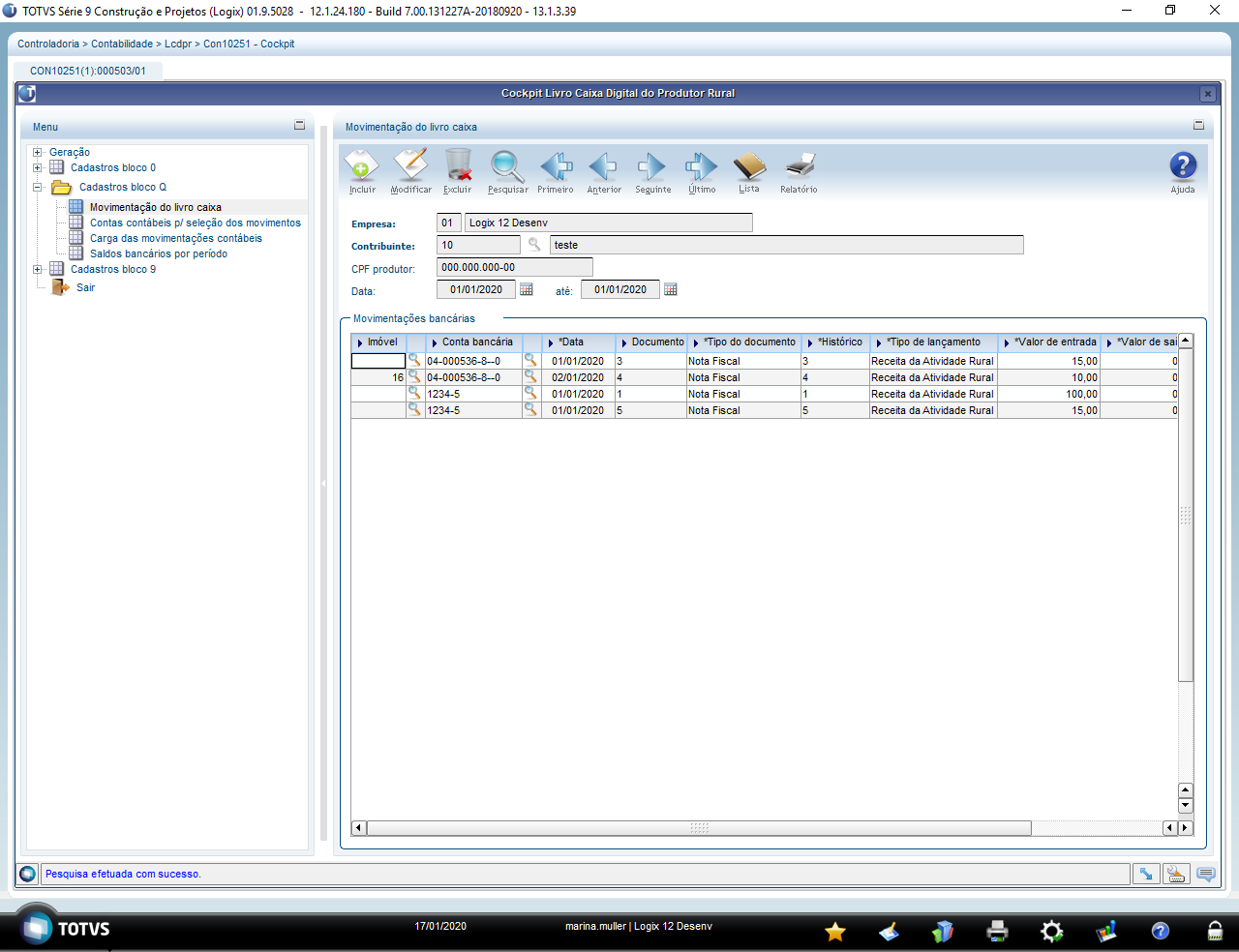Screen dimensions: 1239x952
Task: Click the CPF produtor field
Action: tap(515, 267)
